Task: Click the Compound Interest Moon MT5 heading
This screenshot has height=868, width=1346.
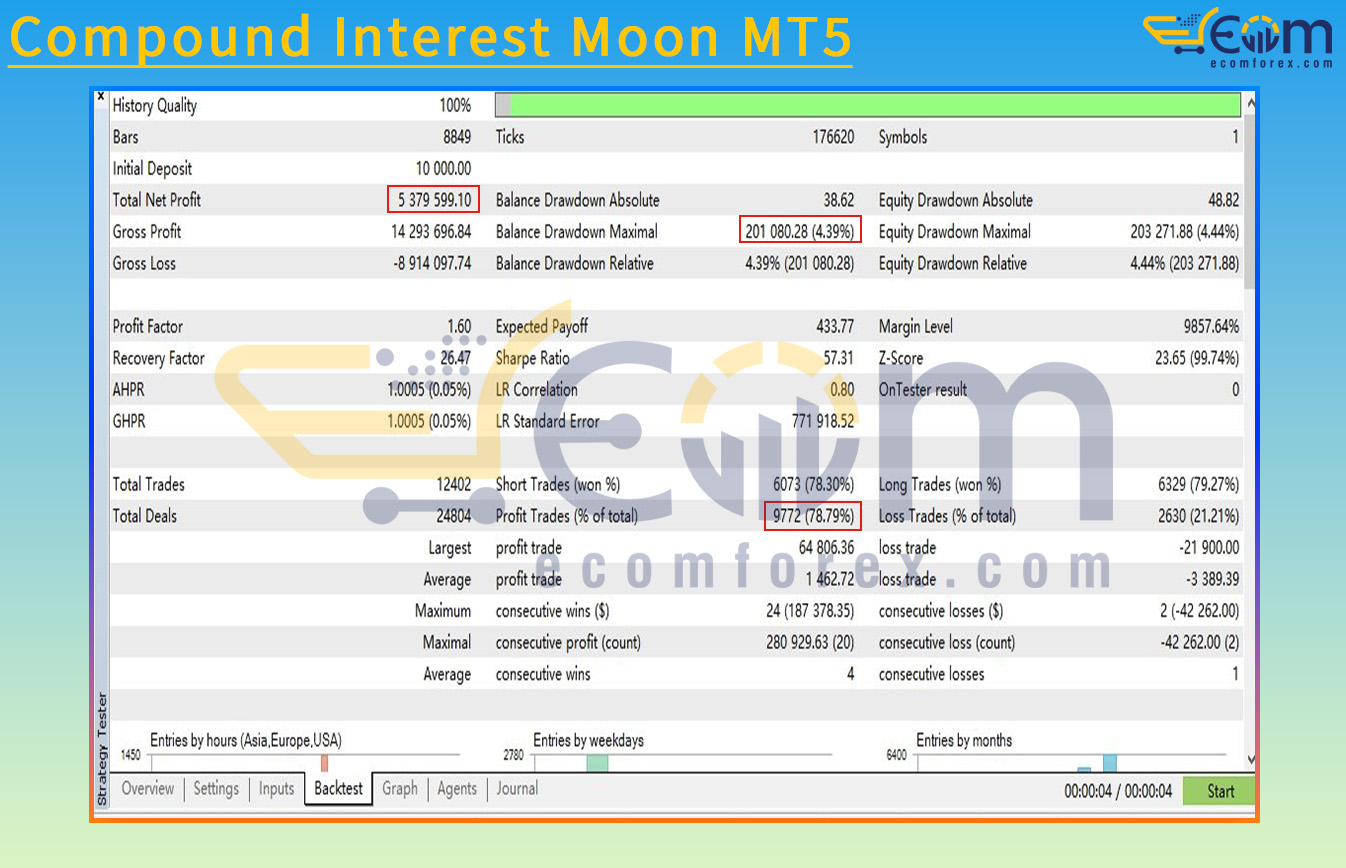Action: pyautogui.click(x=430, y=36)
